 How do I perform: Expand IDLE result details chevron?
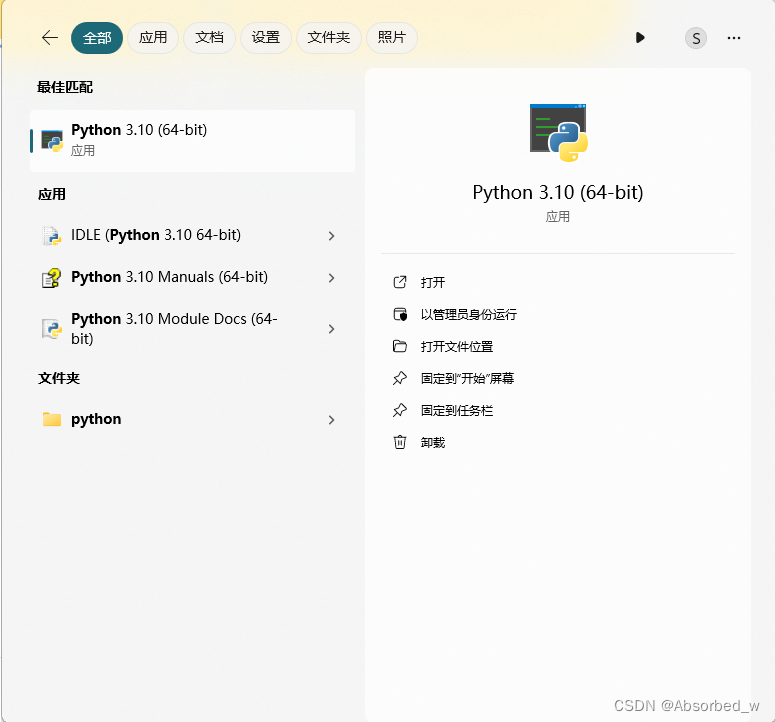coord(331,236)
